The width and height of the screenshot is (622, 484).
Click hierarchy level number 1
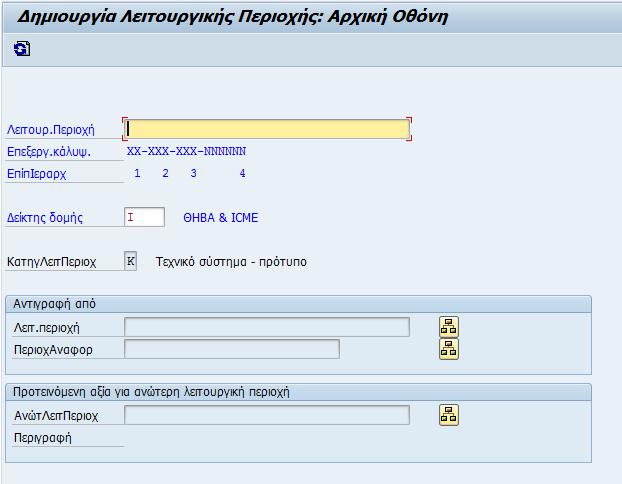point(137,173)
